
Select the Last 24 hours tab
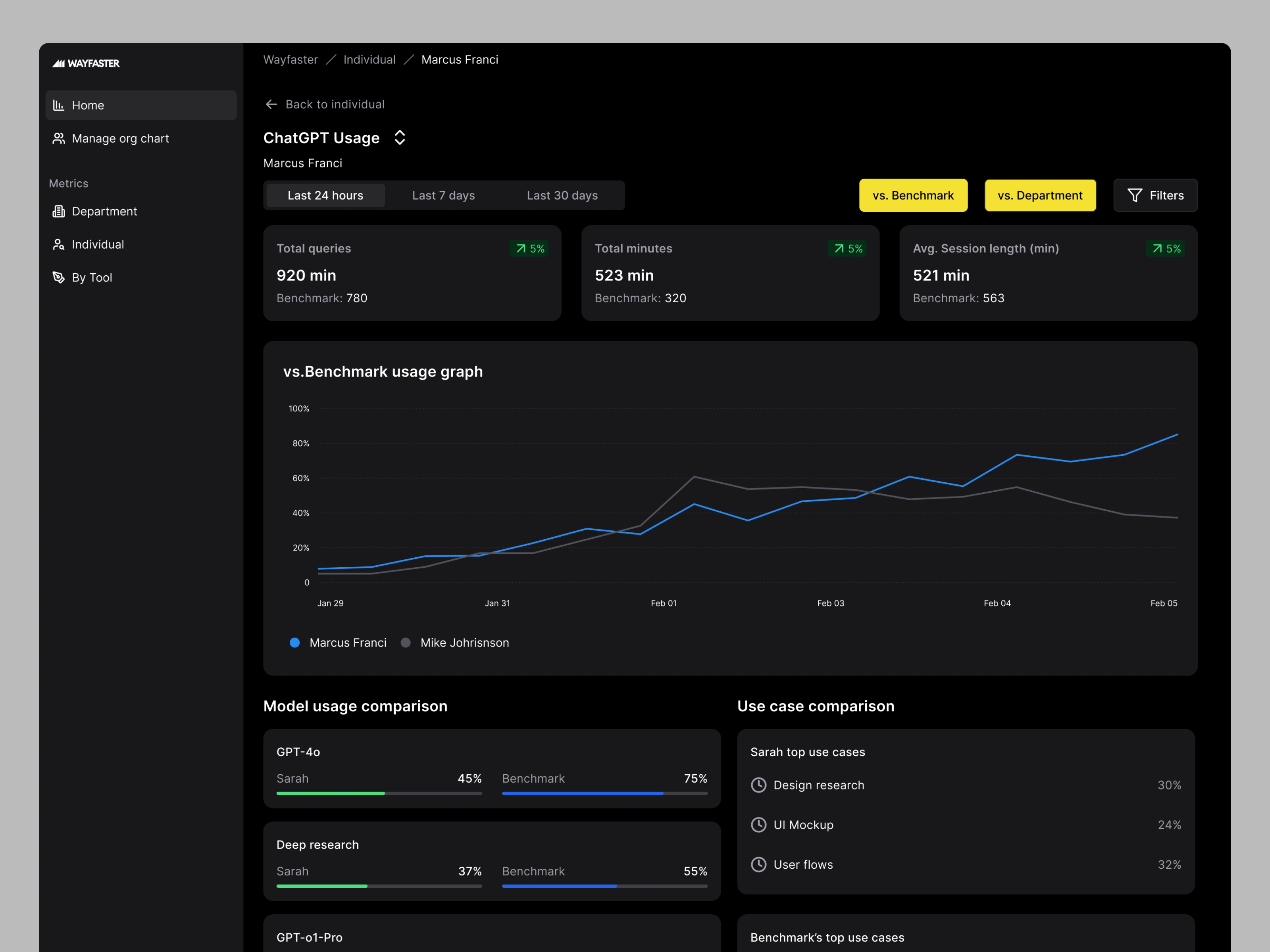click(x=325, y=196)
